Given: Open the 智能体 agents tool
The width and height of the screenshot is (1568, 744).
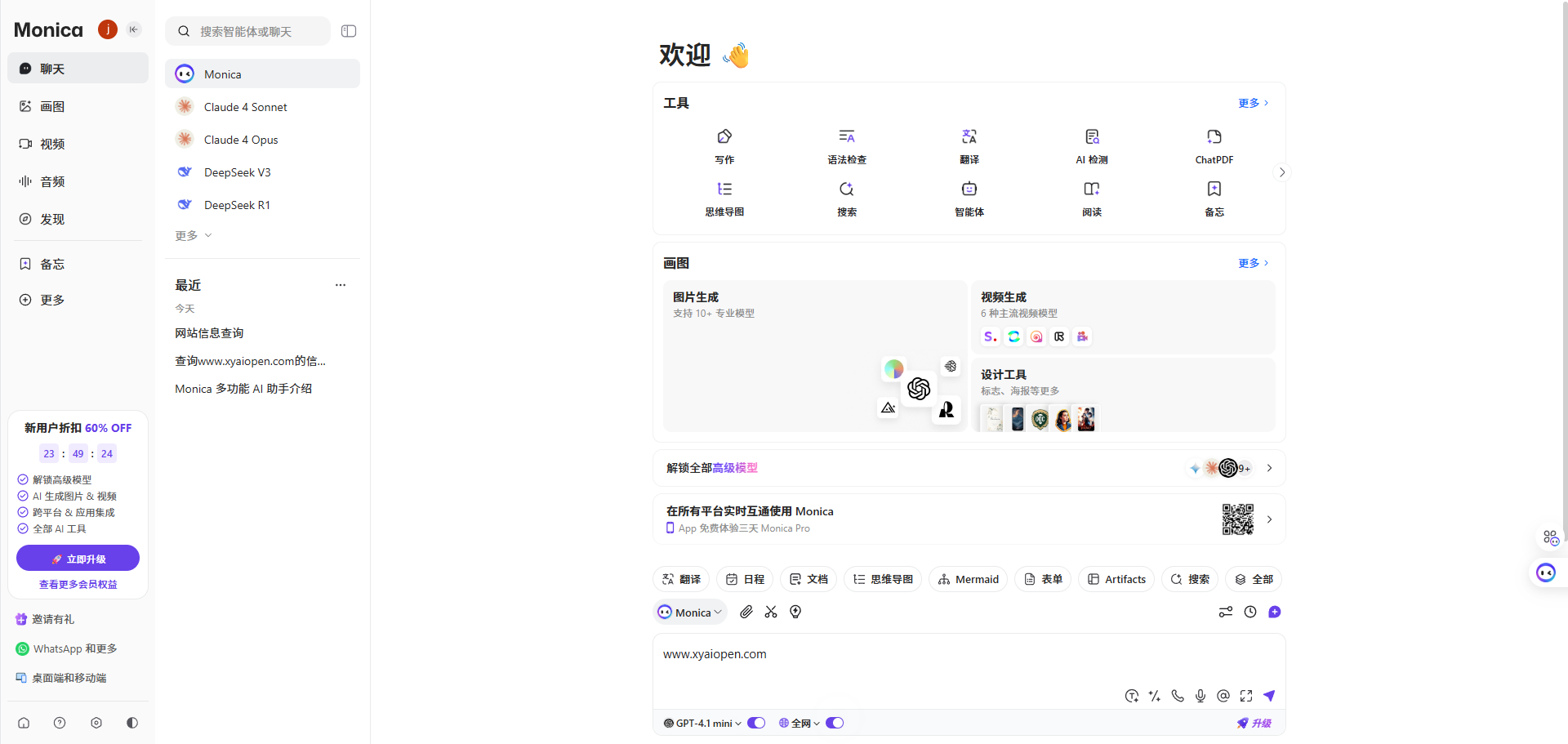Looking at the screenshot, I should coord(969,198).
